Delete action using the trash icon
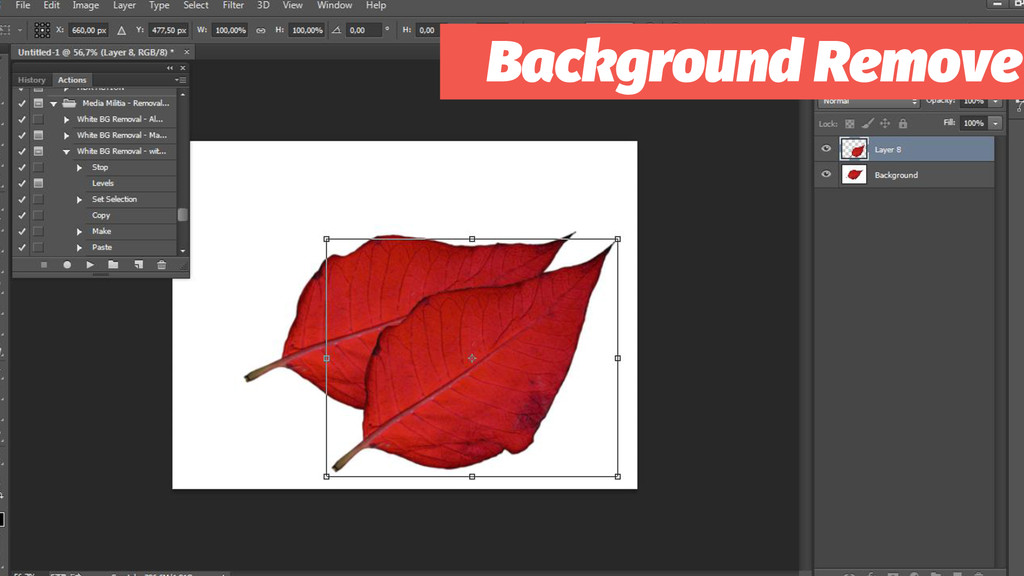The height and width of the screenshot is (576, 1024). pos(161,265)
